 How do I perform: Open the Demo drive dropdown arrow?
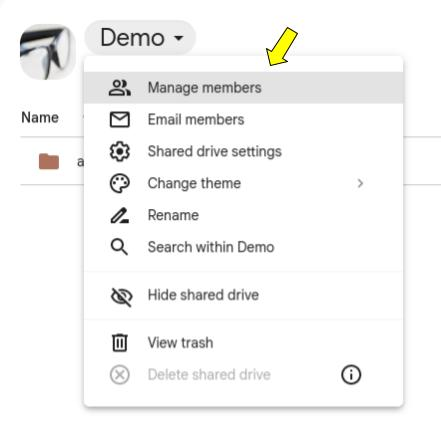point(179,38)
